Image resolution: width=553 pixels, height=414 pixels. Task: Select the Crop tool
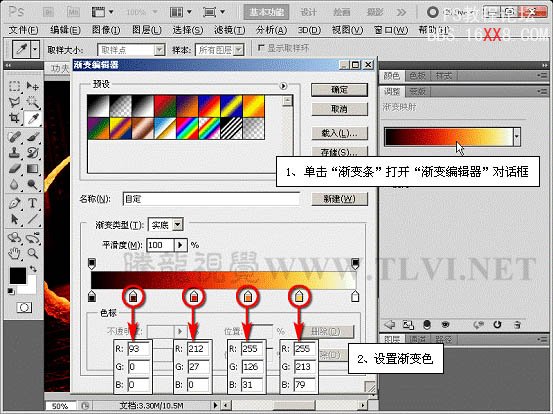(x=14, y=118)
